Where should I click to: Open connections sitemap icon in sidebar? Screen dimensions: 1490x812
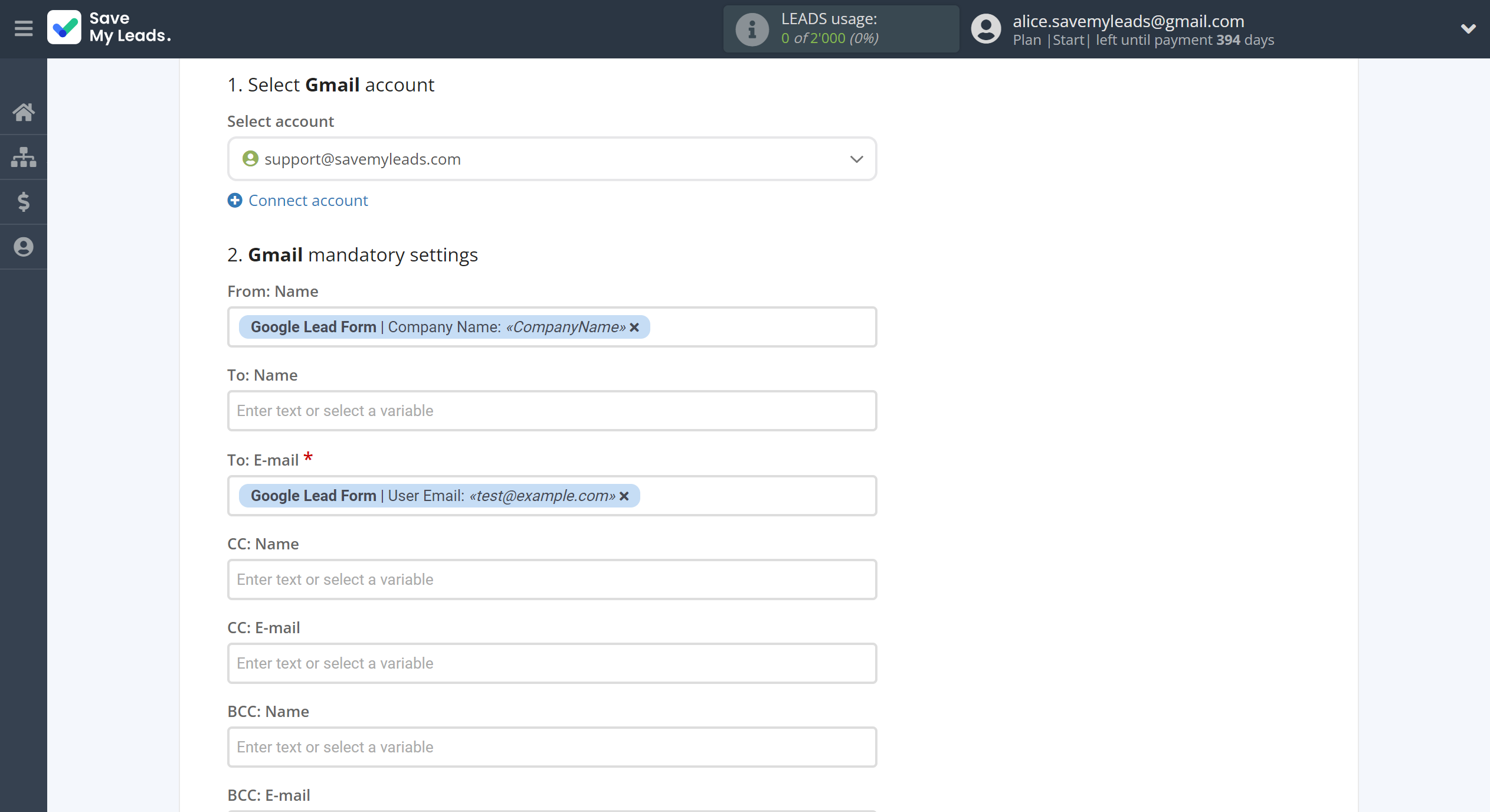coord(24,157)
